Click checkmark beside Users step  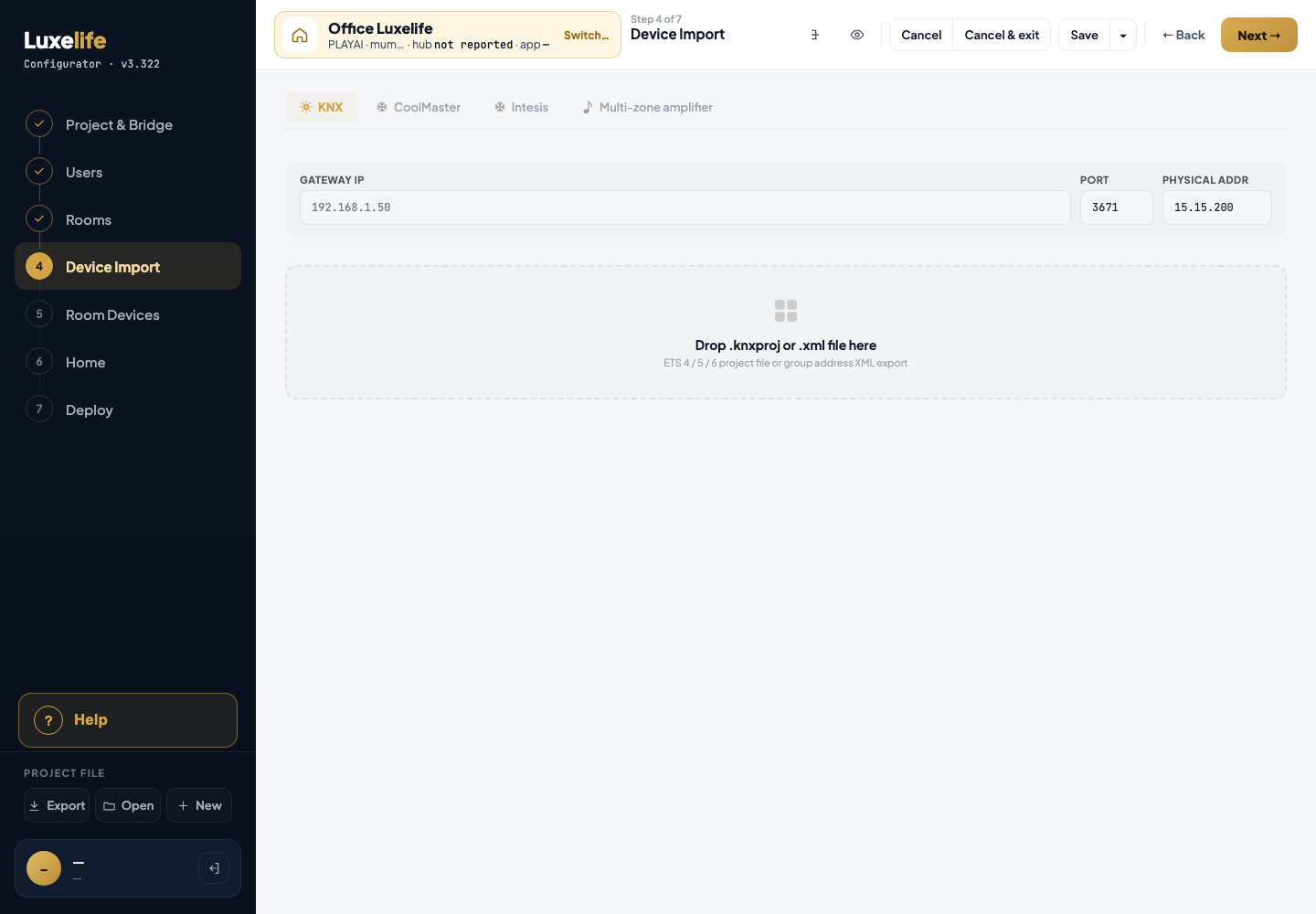point(39,171)
